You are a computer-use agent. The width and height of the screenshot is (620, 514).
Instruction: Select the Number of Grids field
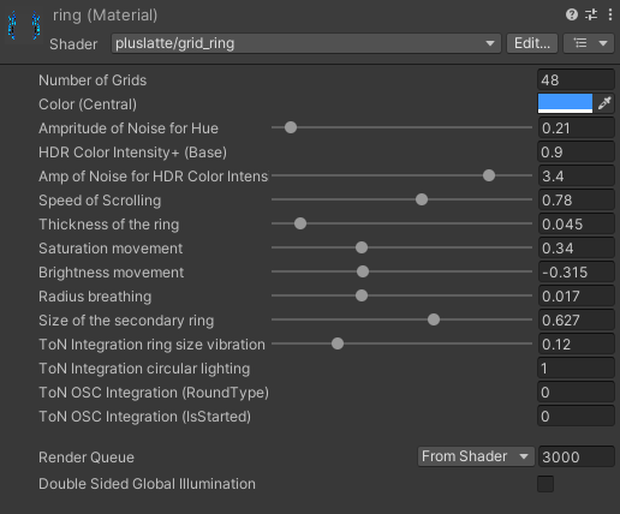[576, 80]
